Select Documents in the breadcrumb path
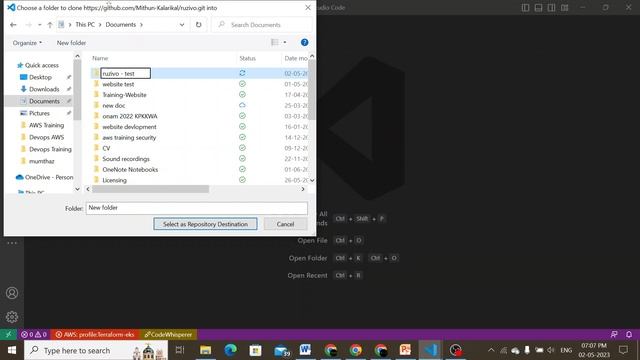 pyautogui.click(x=120, y=24)
